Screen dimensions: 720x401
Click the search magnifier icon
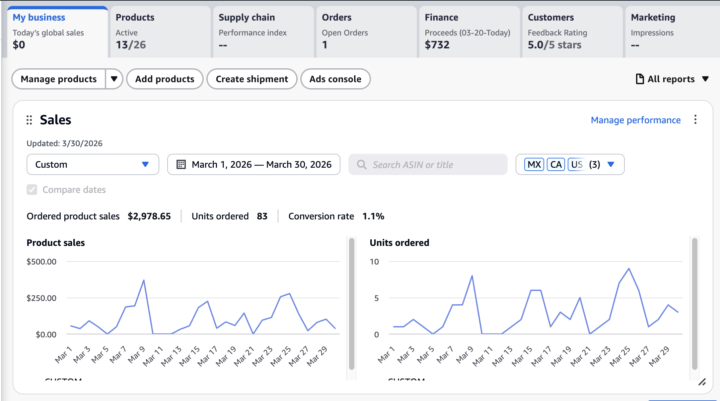click(x=361, y=164)
